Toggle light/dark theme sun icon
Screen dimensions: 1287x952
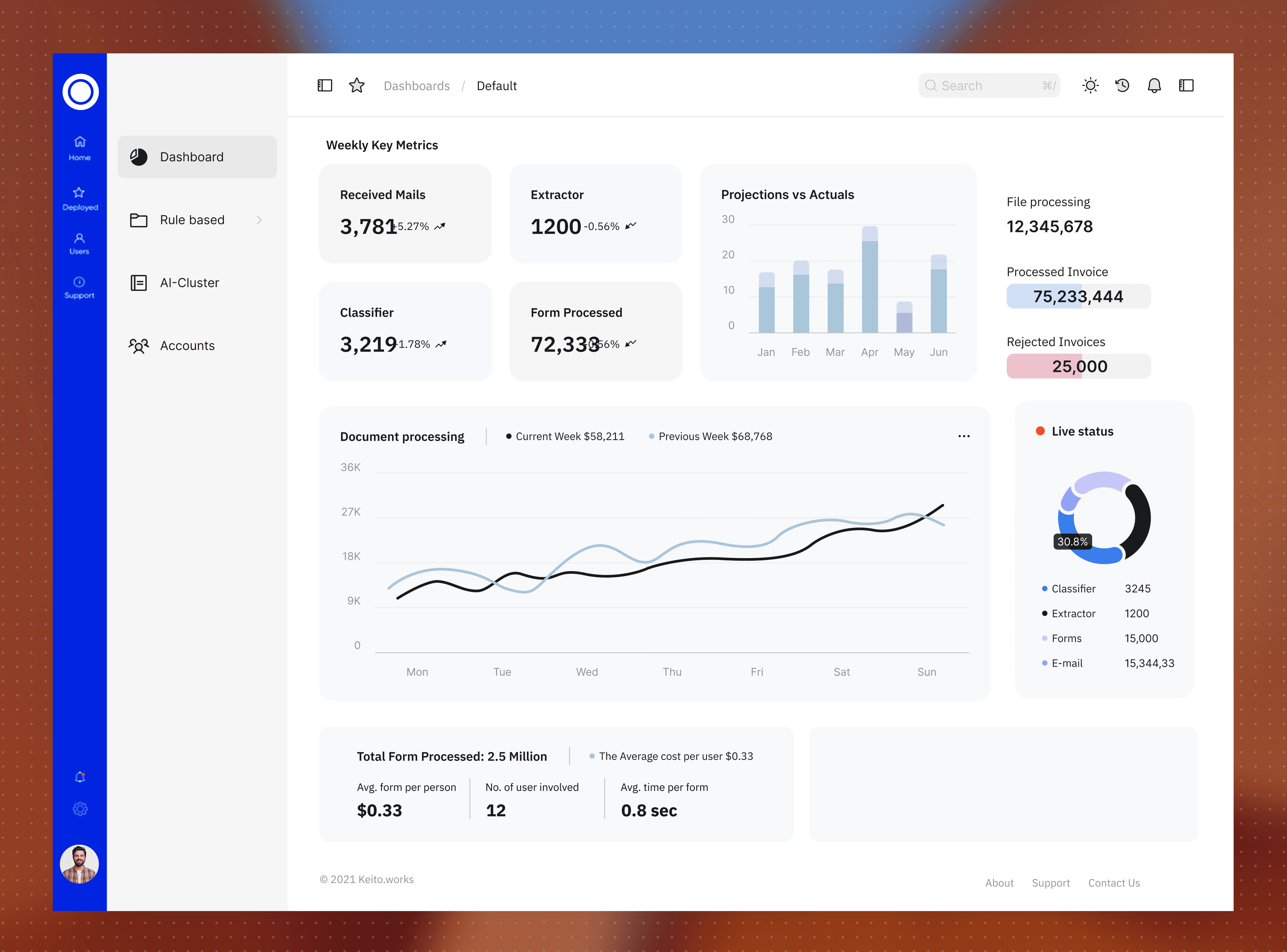point(1090,86)
